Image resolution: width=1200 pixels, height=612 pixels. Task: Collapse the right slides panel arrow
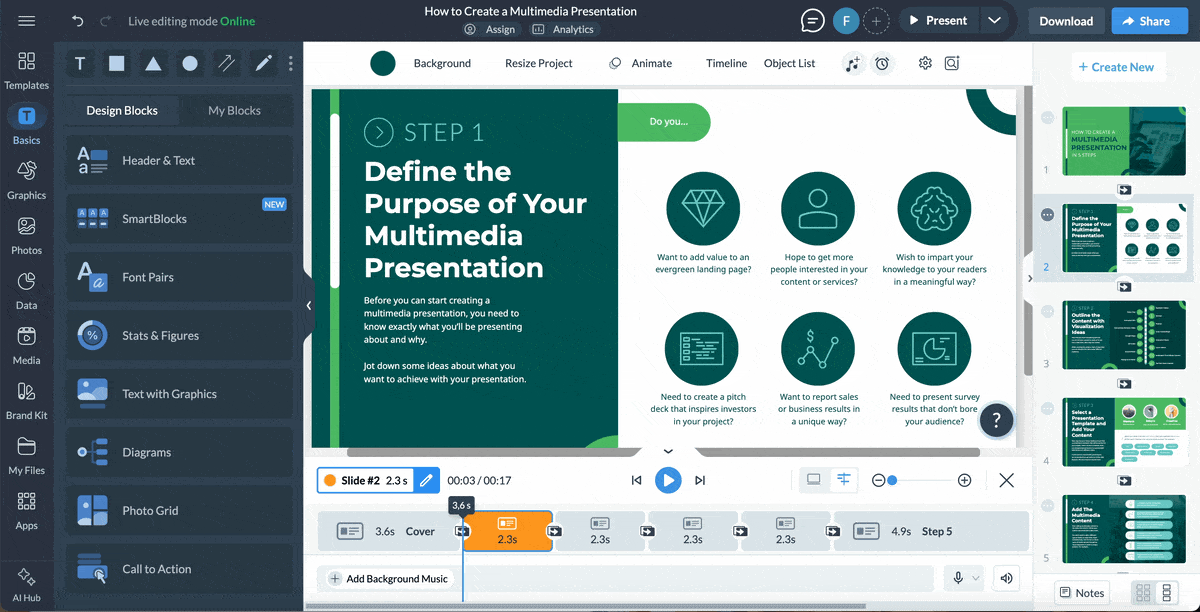1030,279
